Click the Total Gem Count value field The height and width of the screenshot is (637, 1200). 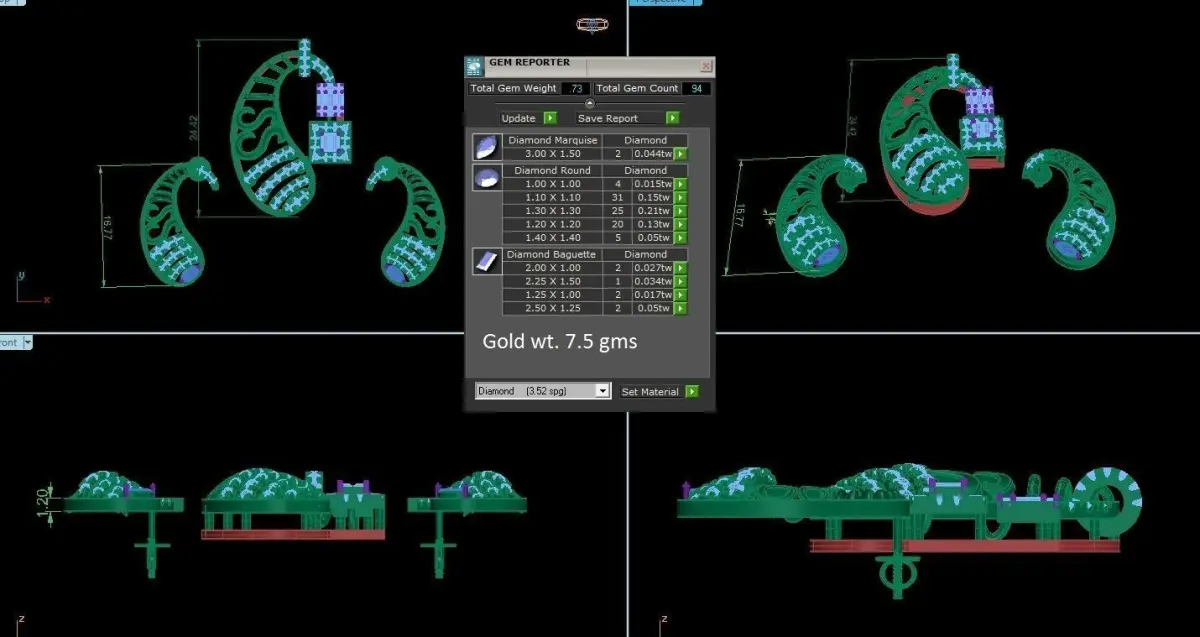coord(697,88)
